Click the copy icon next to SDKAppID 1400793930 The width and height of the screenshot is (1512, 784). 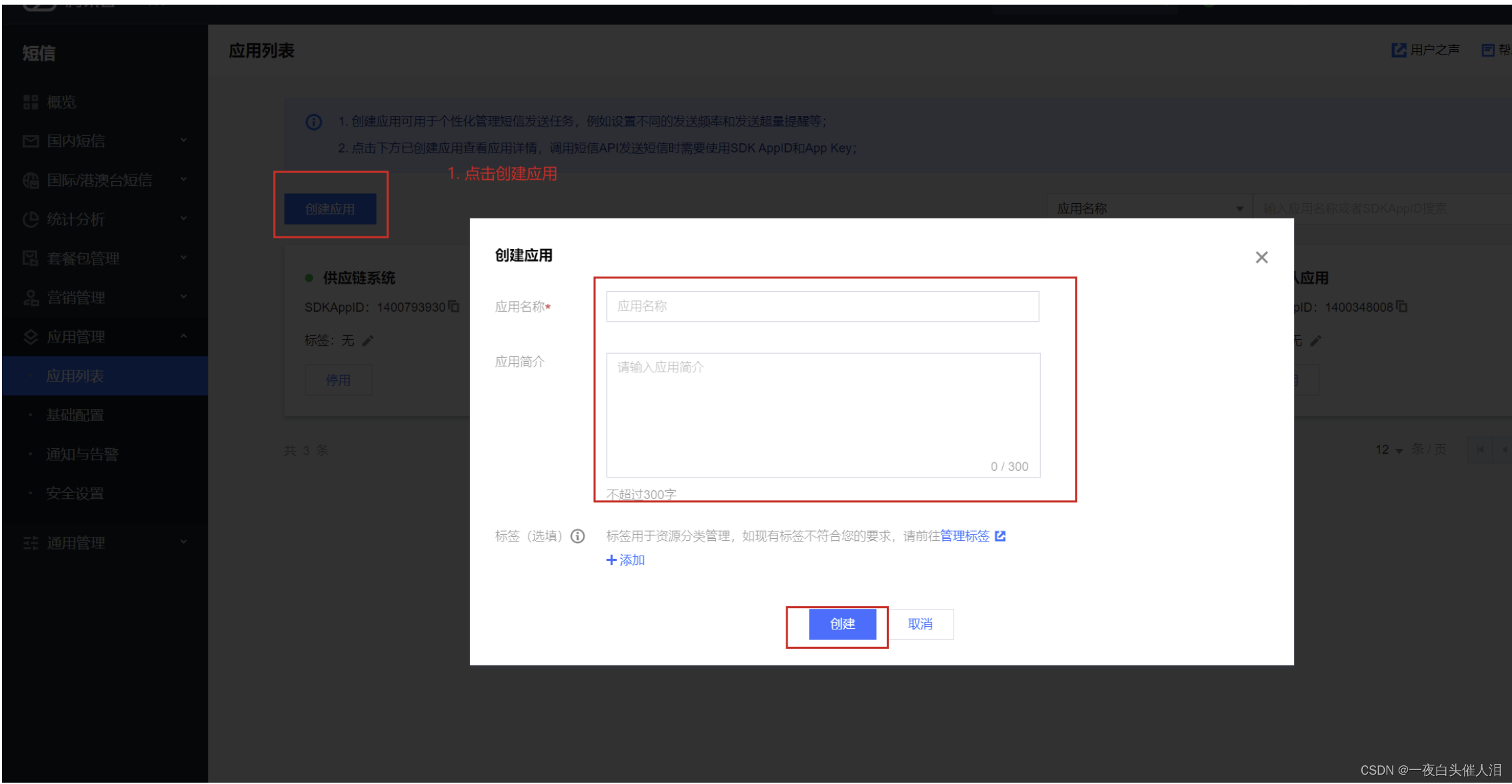pyautogui.click(x=454, y=306)
